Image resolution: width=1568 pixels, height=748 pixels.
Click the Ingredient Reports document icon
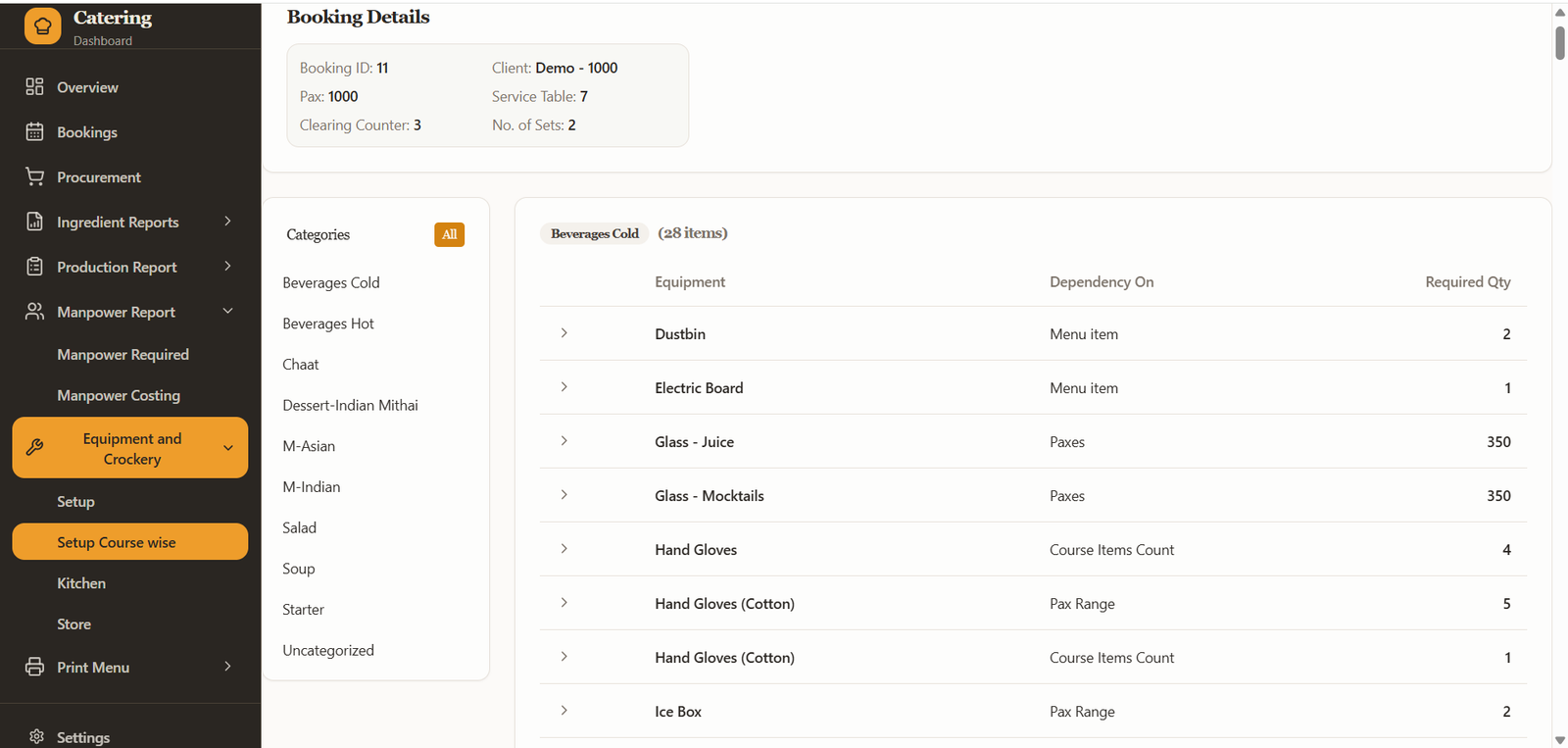pyautogui.click(x=35, y=222)
